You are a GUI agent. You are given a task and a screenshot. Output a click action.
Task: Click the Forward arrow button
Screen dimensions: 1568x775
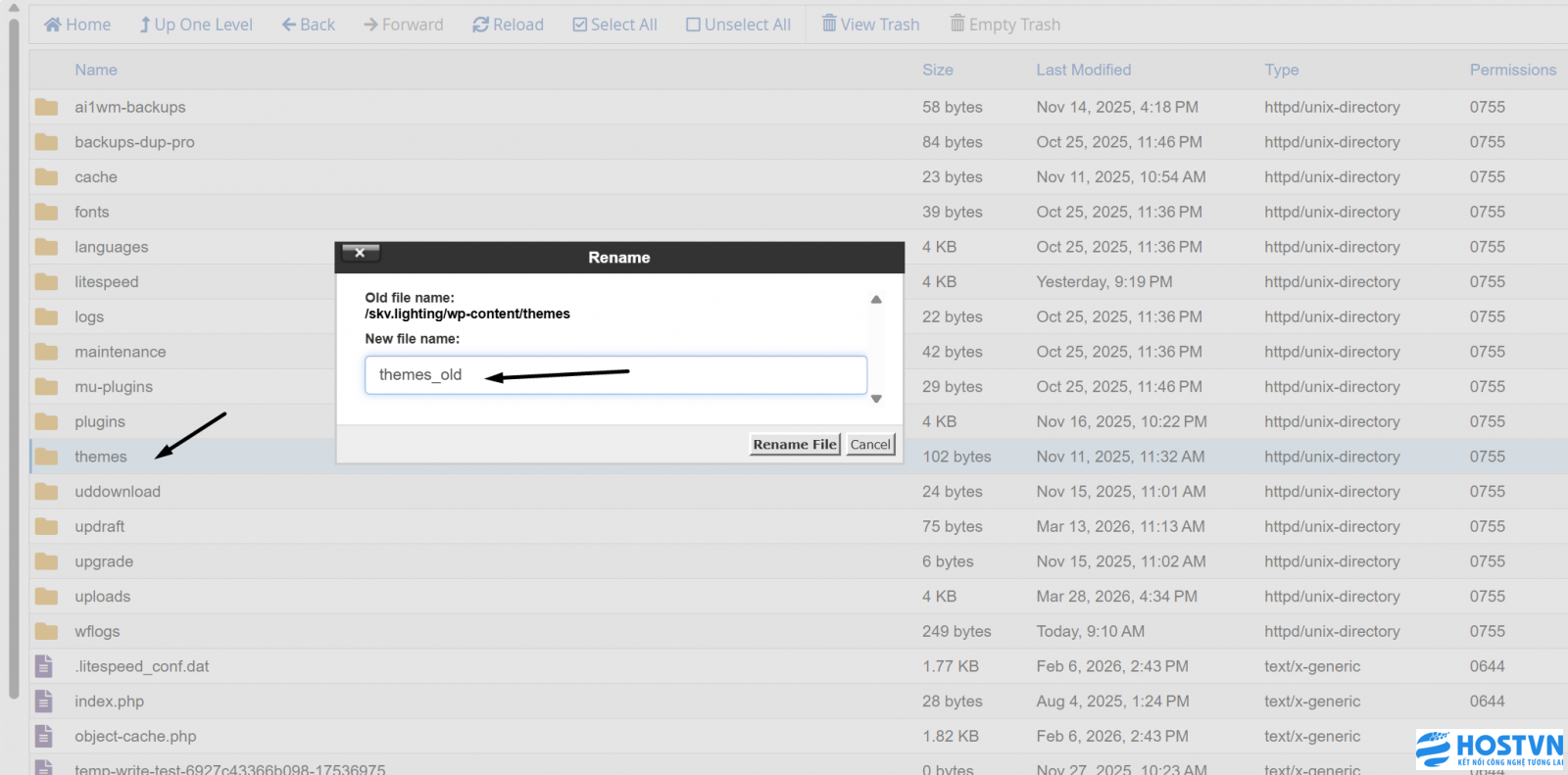coord(403,24)
